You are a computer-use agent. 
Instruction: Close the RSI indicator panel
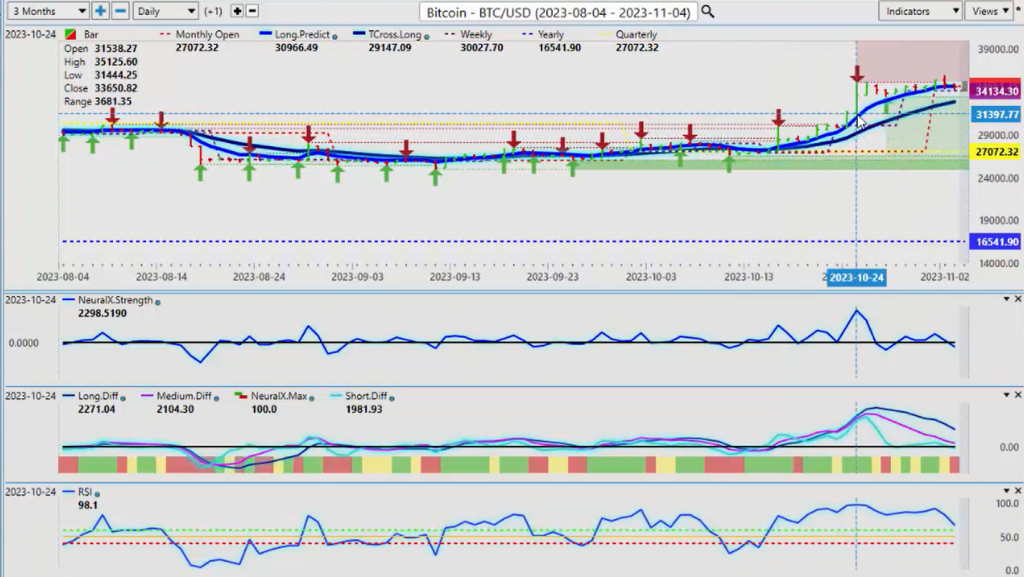1017,491
